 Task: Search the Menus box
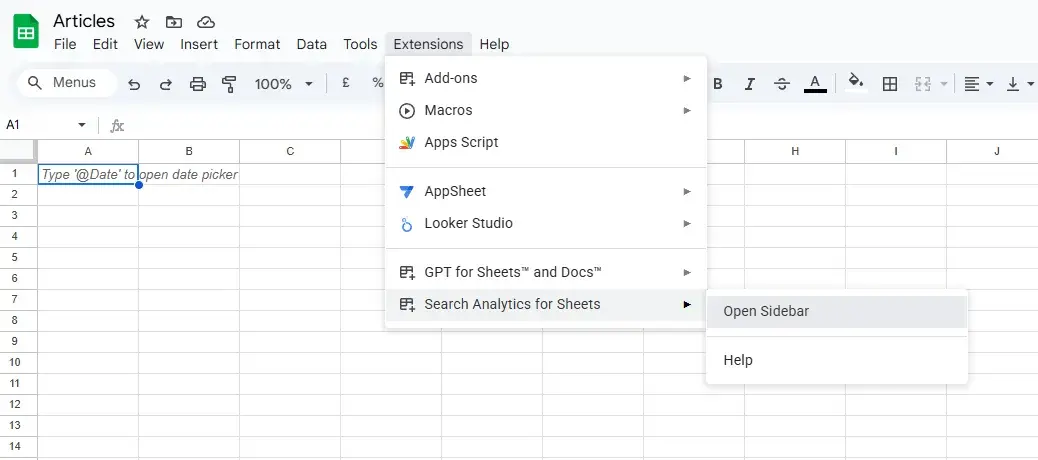[x=67, y=83]
